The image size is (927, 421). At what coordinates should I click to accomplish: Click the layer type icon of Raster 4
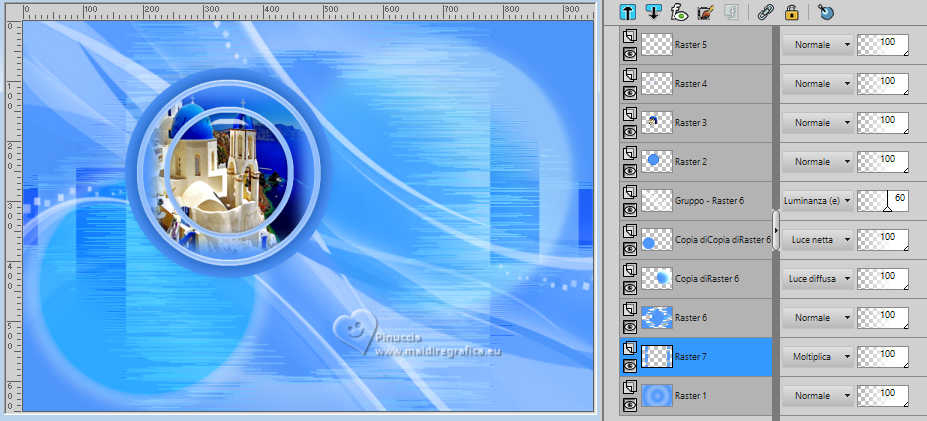coord(630,76)
